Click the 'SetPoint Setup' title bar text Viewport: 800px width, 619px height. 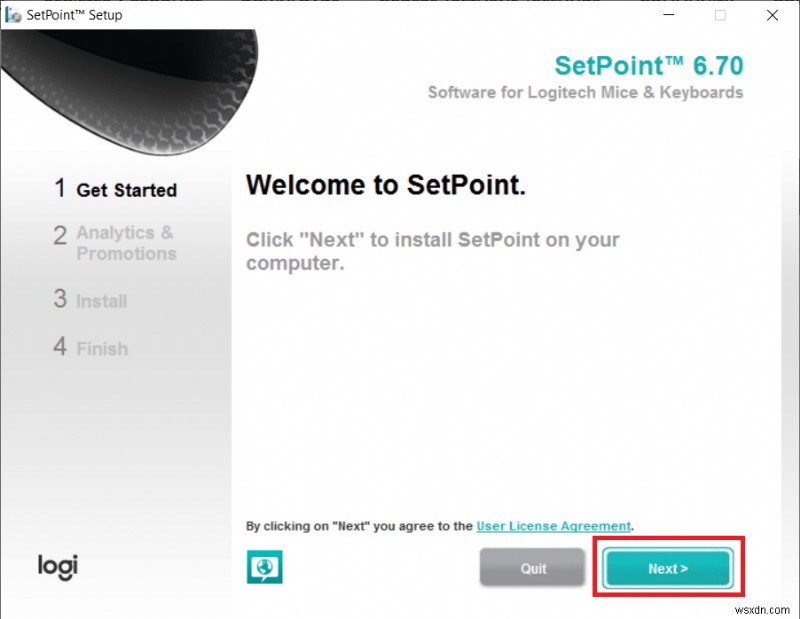(74, 15)
